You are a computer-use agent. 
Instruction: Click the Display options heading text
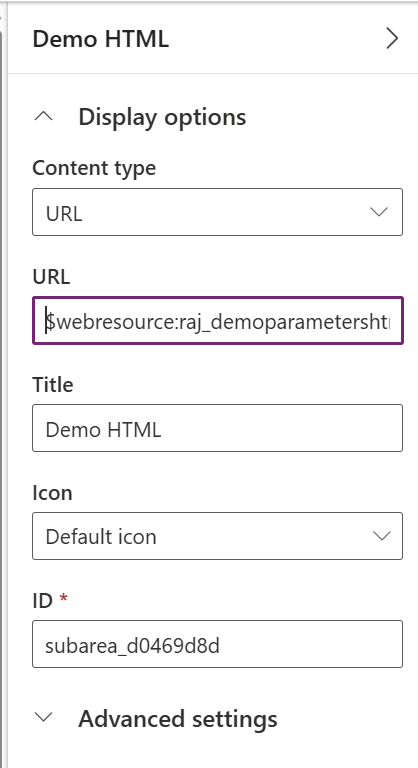(x=162, y=117)
